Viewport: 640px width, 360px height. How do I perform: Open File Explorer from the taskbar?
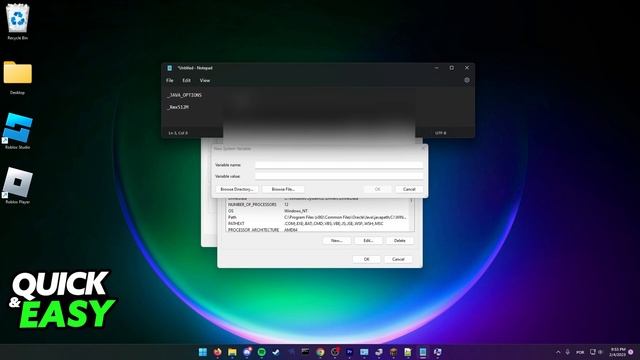232,352
